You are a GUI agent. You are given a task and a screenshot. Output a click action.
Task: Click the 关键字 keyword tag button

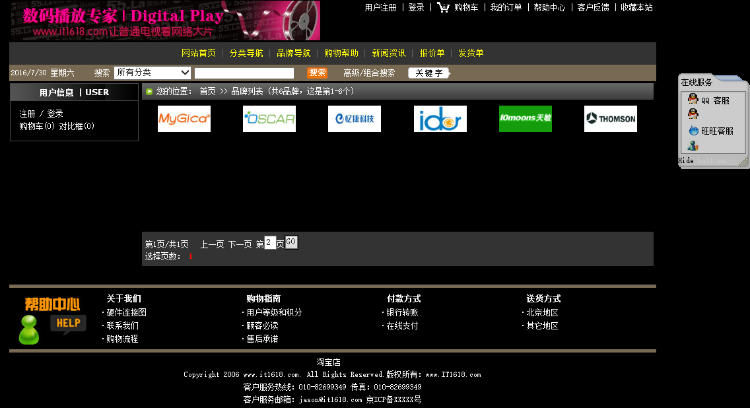[x=429, y=73]
